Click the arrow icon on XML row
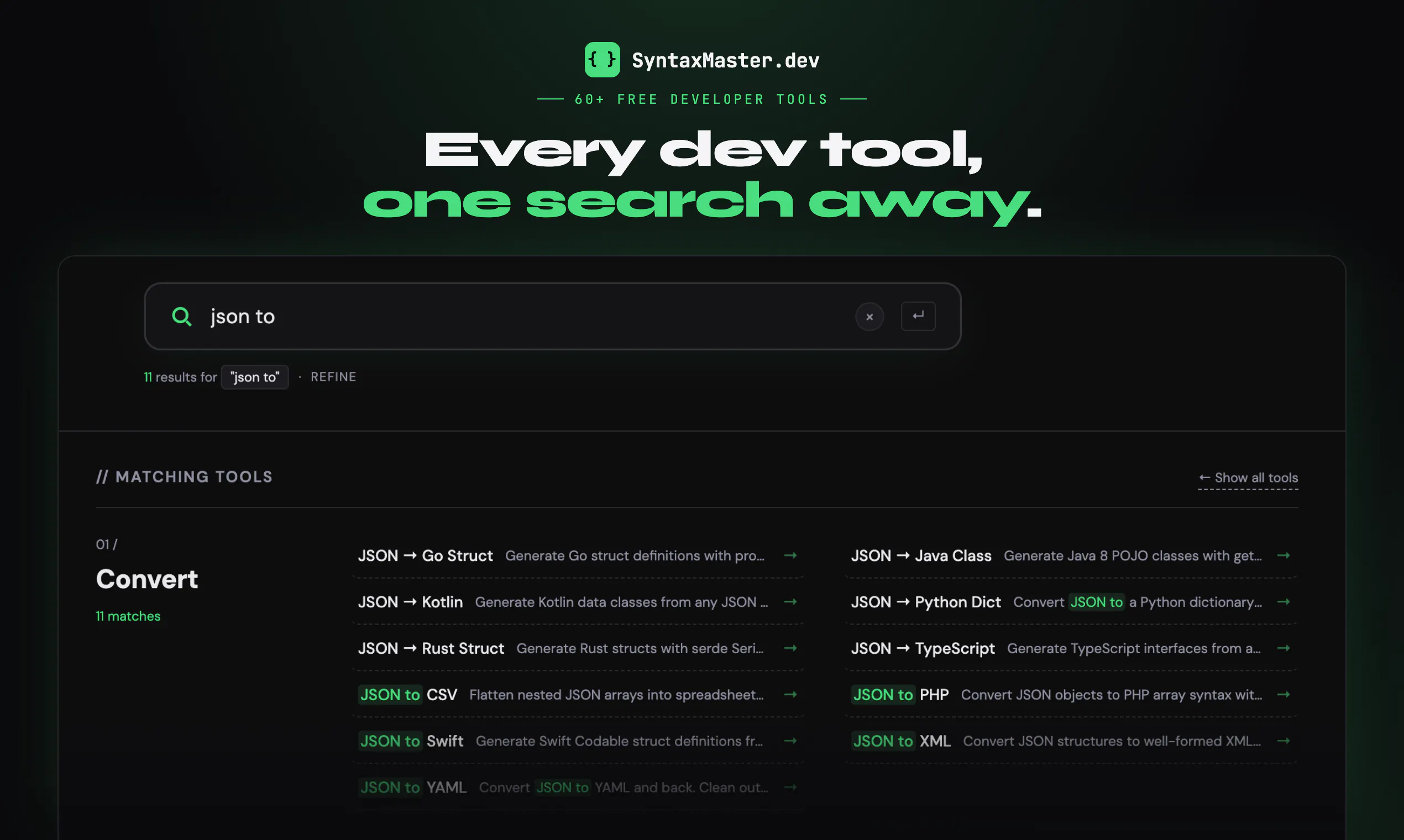Viewport: 1404px width, 840px height. pyautogui.click(x=1283, y=741)
